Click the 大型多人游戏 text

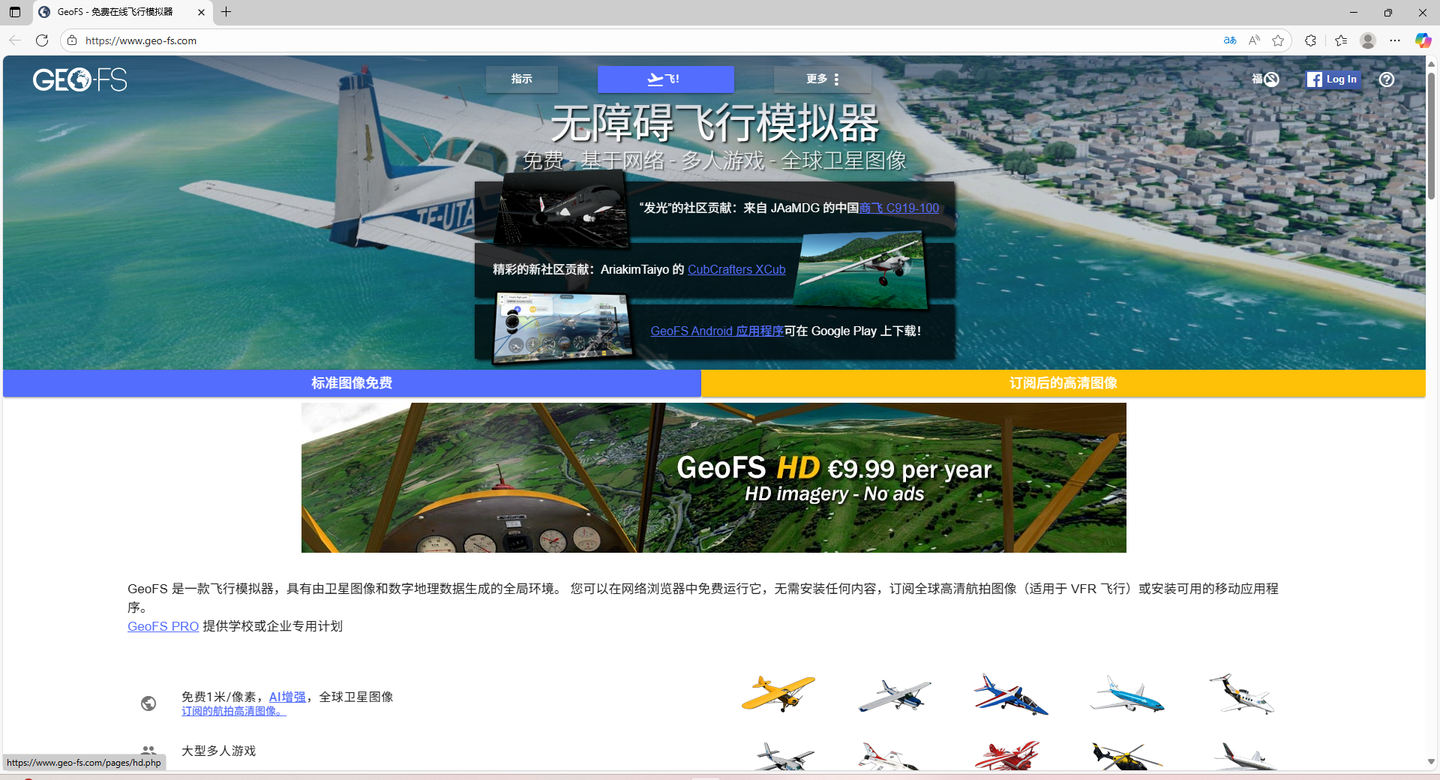pyautogui.click(x=218, y=750)
